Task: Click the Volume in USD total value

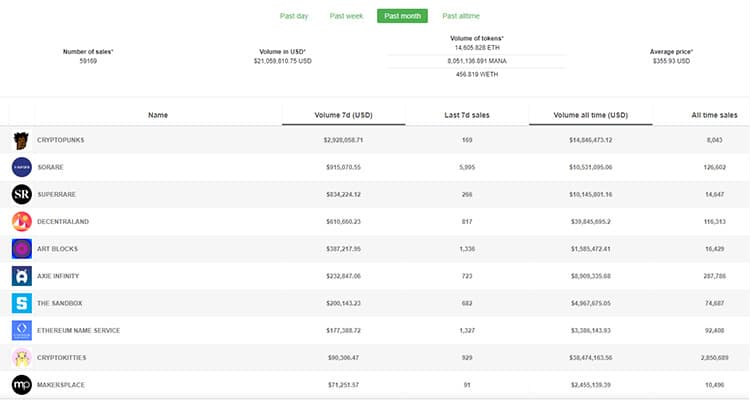Action: 283,61
